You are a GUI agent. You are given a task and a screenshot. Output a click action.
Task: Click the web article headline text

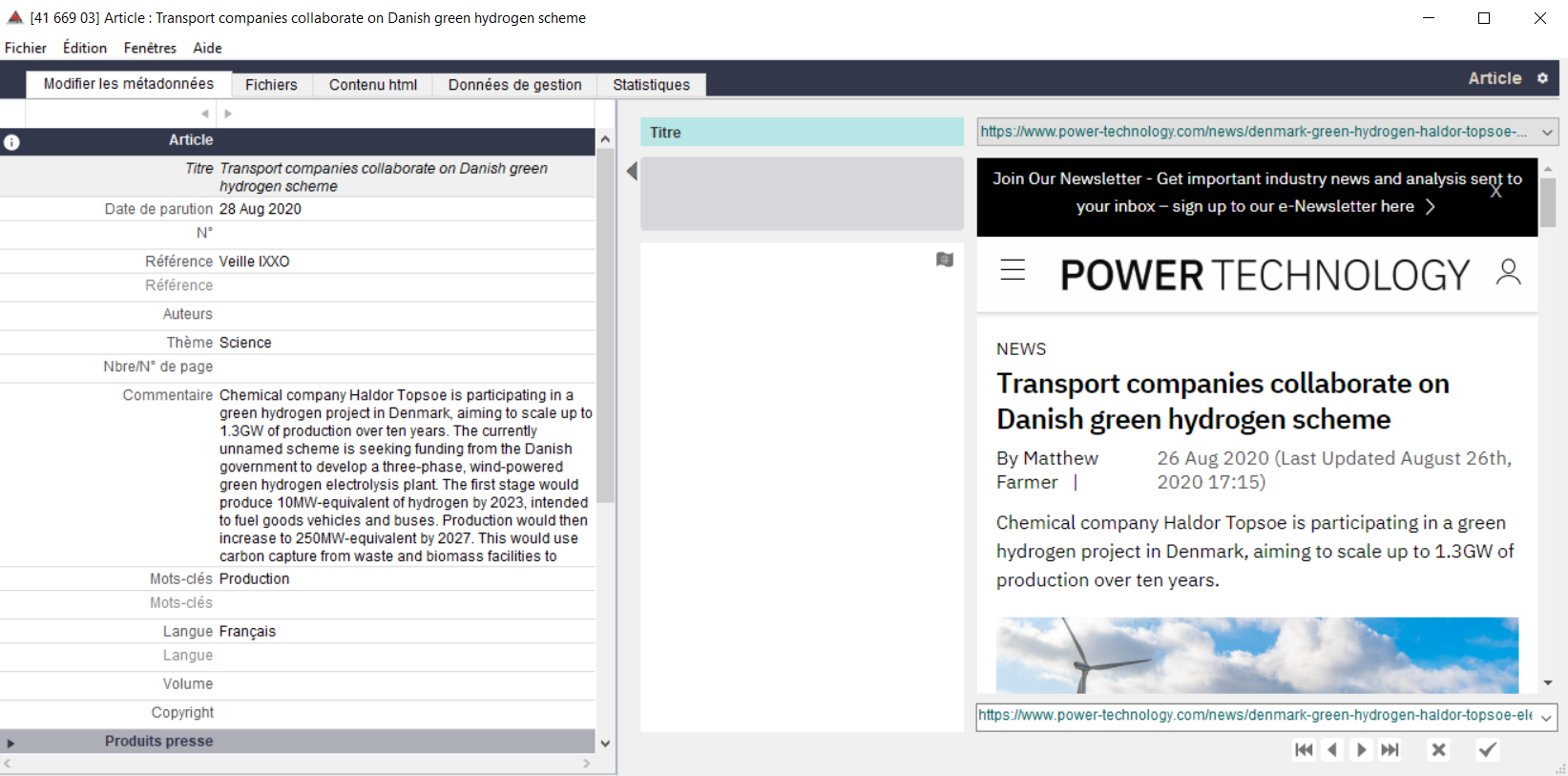pos(1223,401)
